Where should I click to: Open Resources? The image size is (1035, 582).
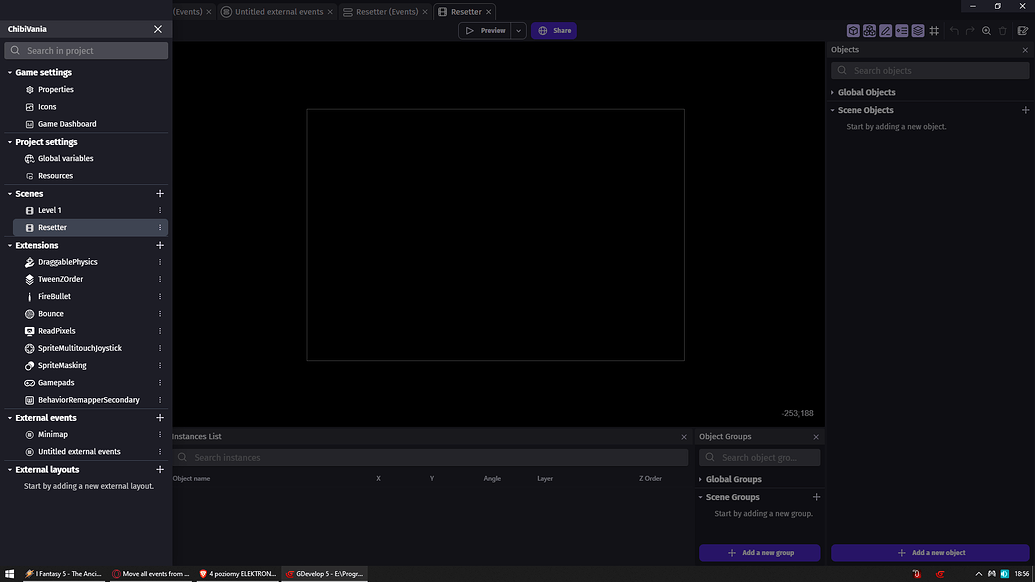pos(55,176)
